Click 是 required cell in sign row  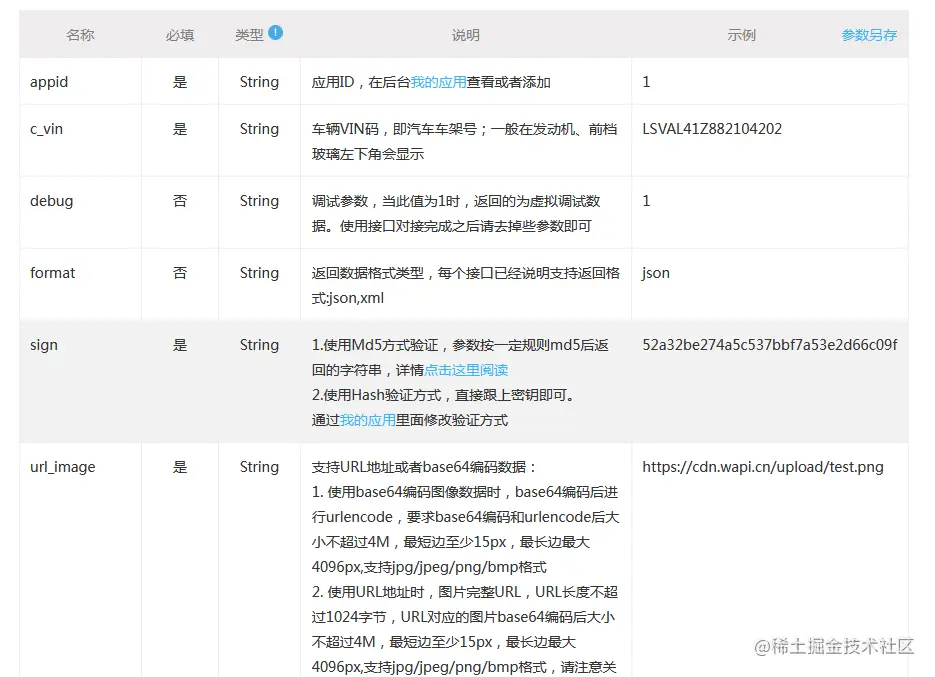[x=180, y=345]
